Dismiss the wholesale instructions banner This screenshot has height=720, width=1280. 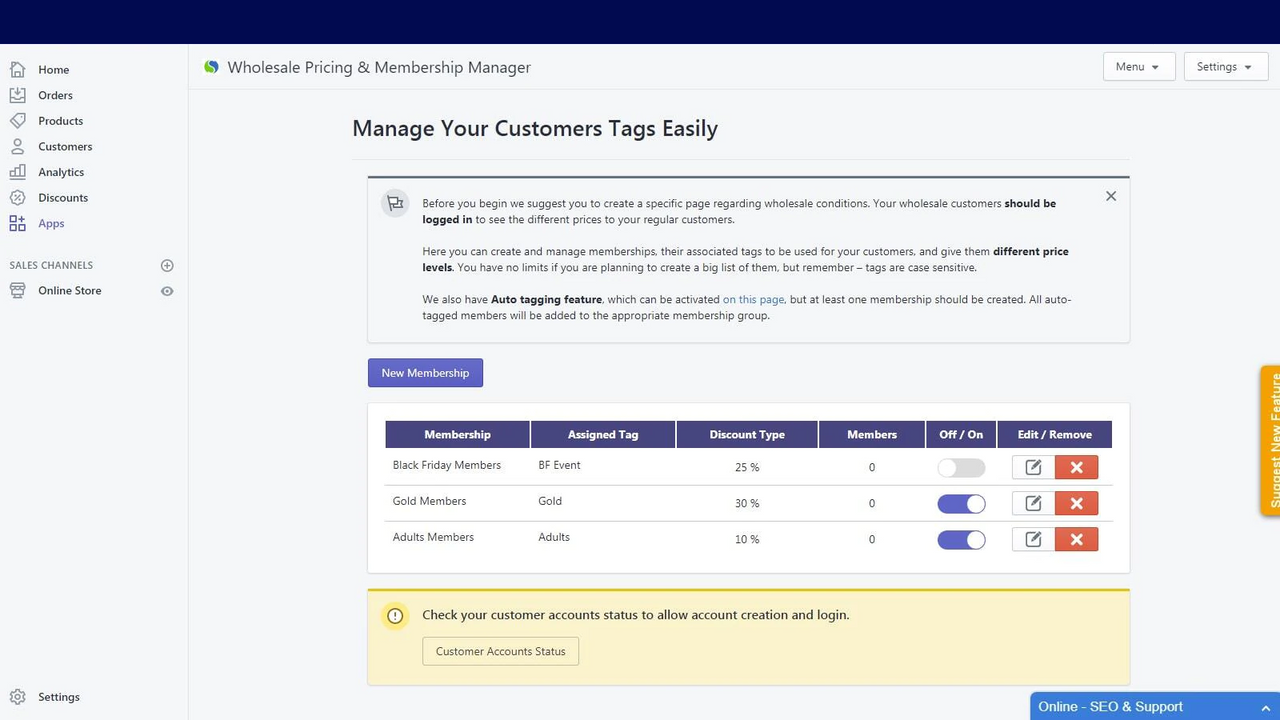pos(1110,196)
